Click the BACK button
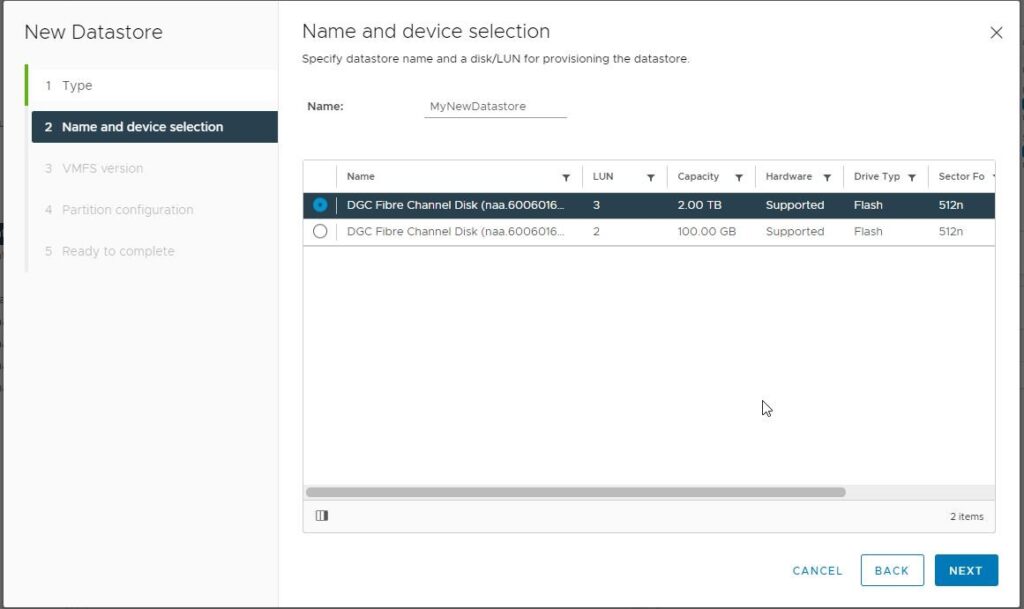1024x609 pixels. pos(891,570)
